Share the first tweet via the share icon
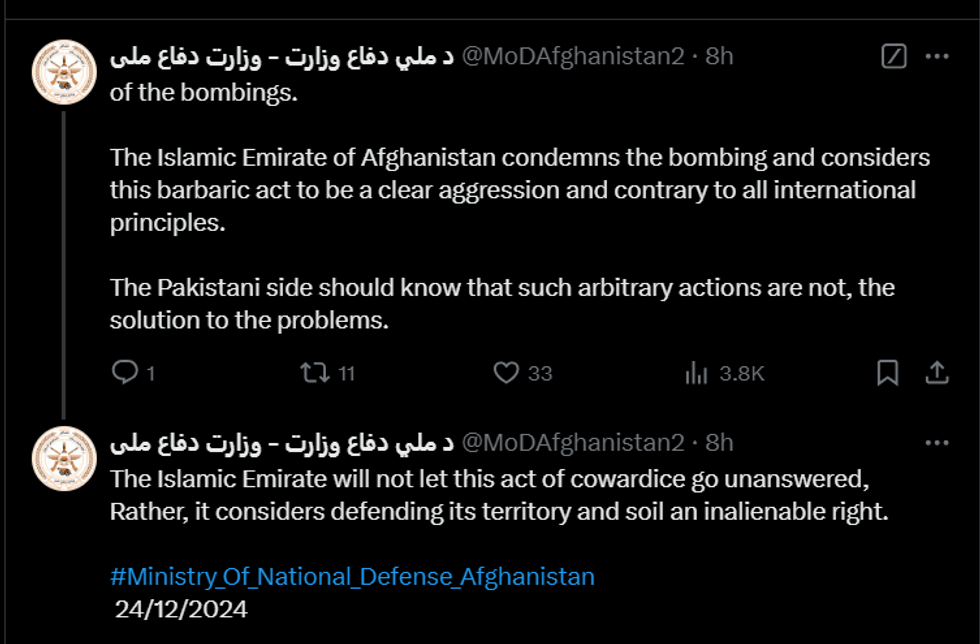The width and height of the screenshot is (980, 644). (937, 373)
